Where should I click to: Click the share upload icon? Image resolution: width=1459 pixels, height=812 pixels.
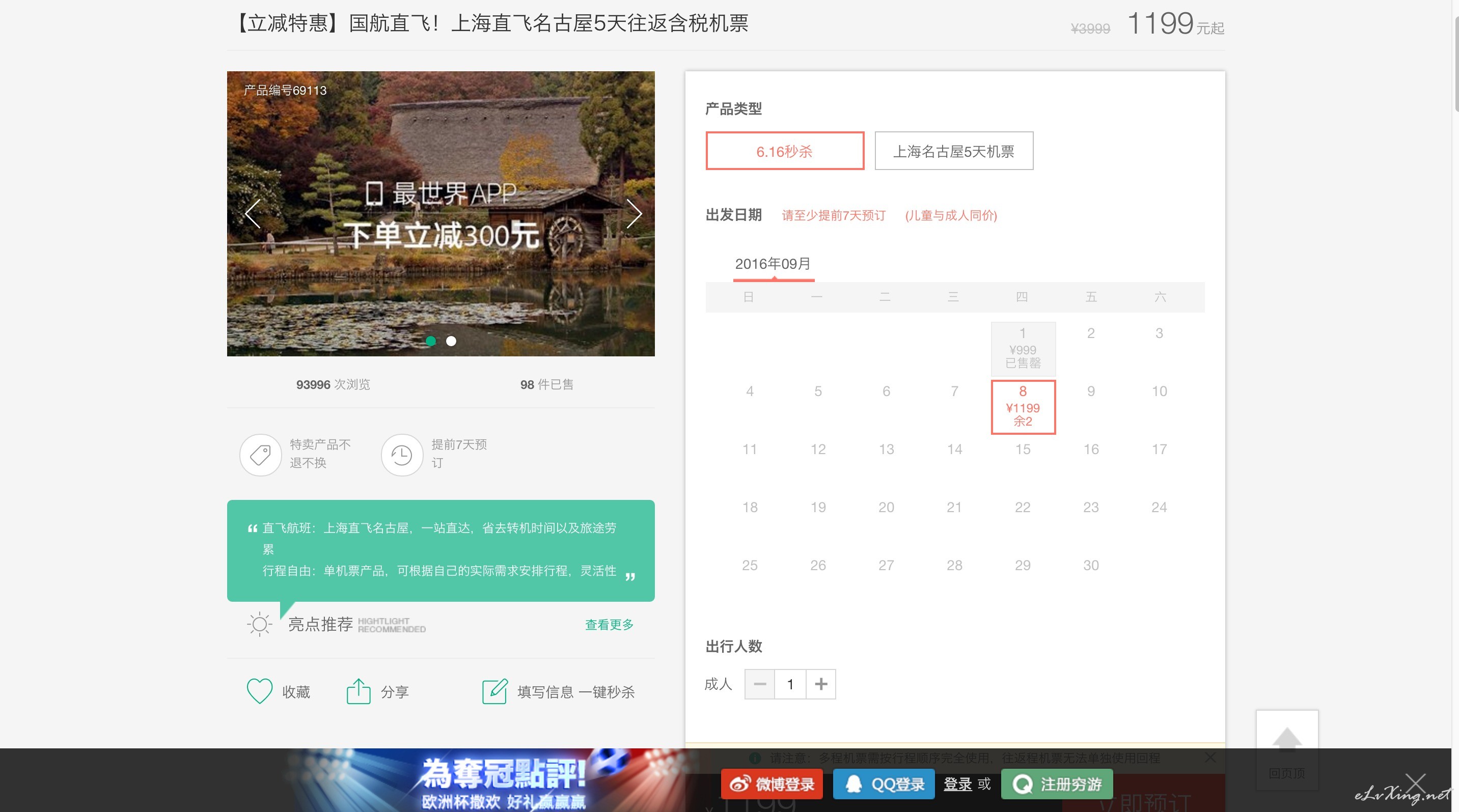click(x=358, y=691)
